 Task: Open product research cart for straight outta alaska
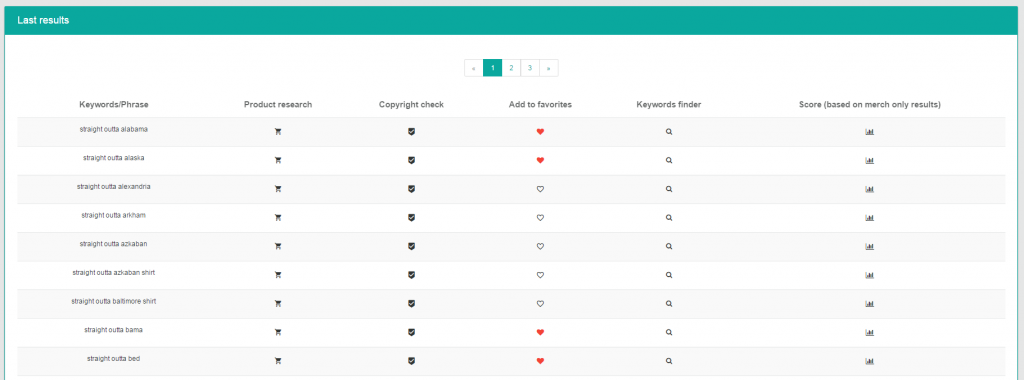coord(278,160)
